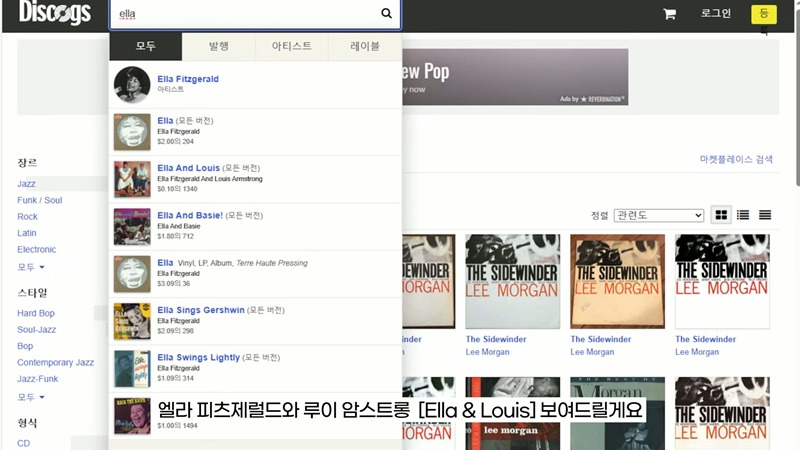Click the yellow register button
800x450 pixels.
click(764, 14)
